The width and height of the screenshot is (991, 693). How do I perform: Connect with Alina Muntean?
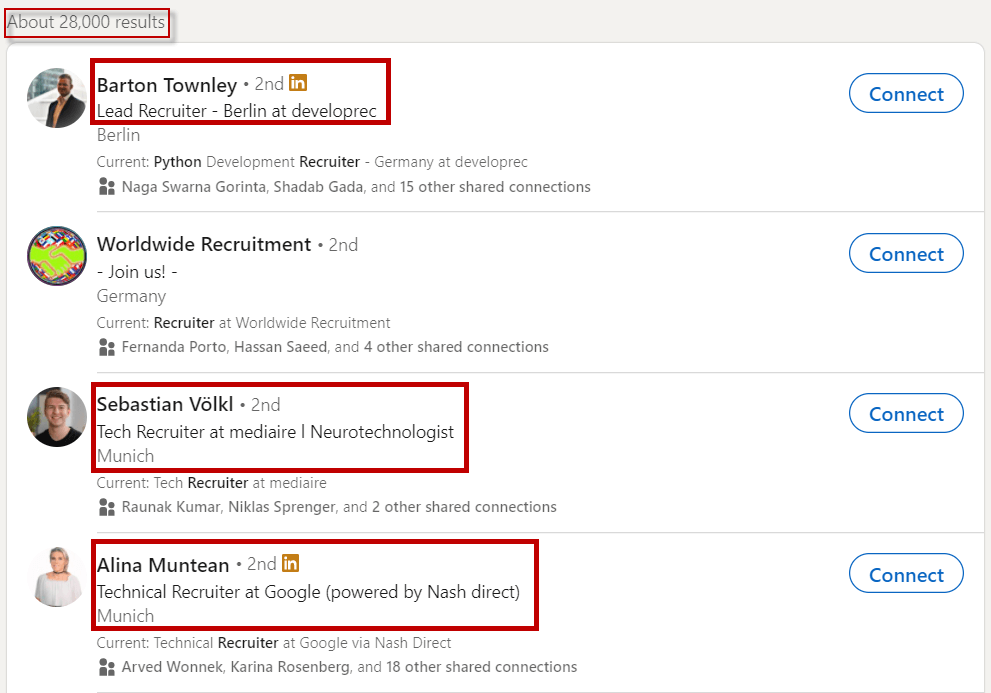click(x=906, y=574)
